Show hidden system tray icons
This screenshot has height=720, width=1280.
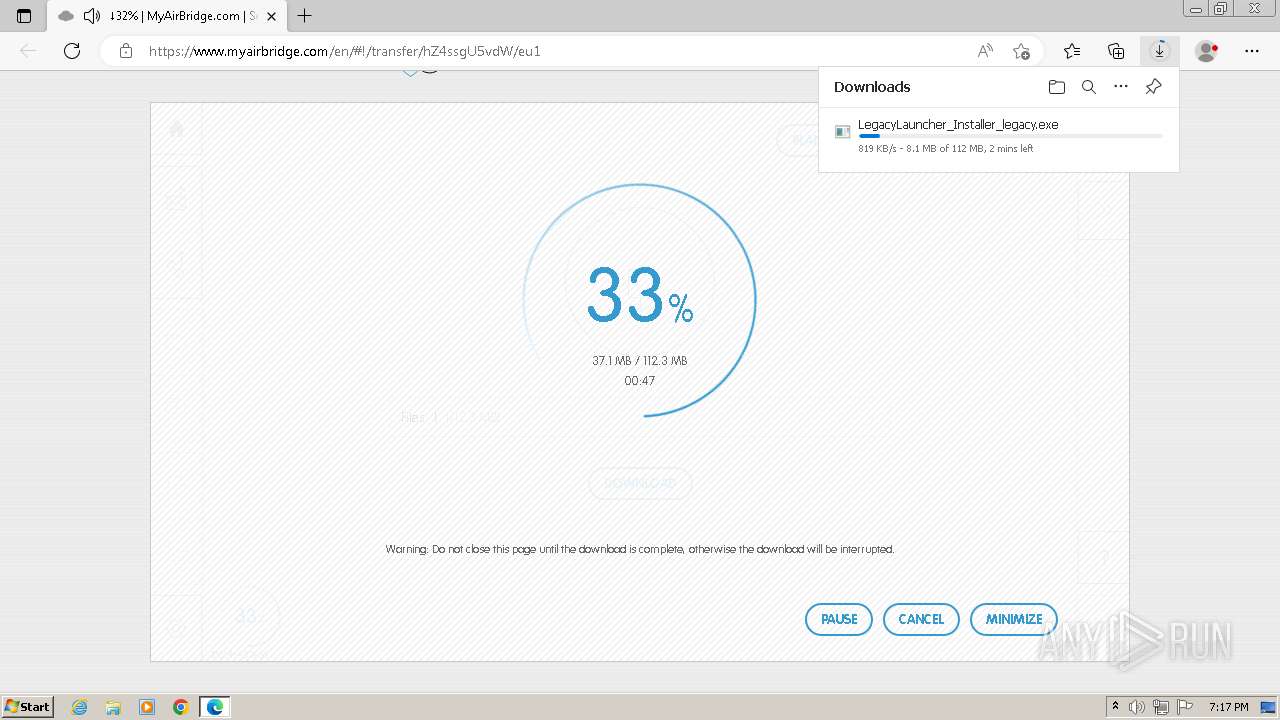[x=1115, y=707]
